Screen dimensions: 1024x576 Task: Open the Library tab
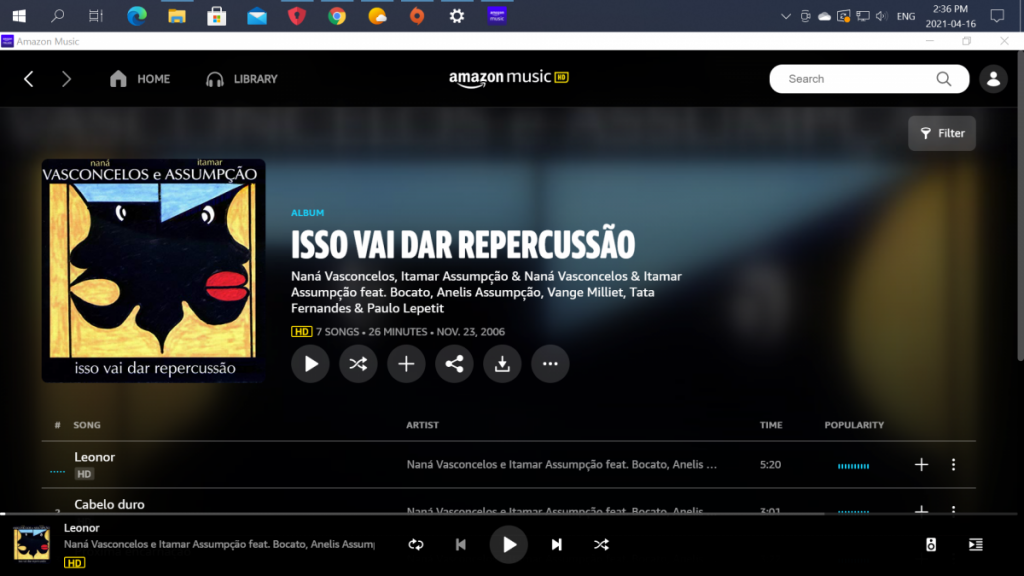(242, 79)
